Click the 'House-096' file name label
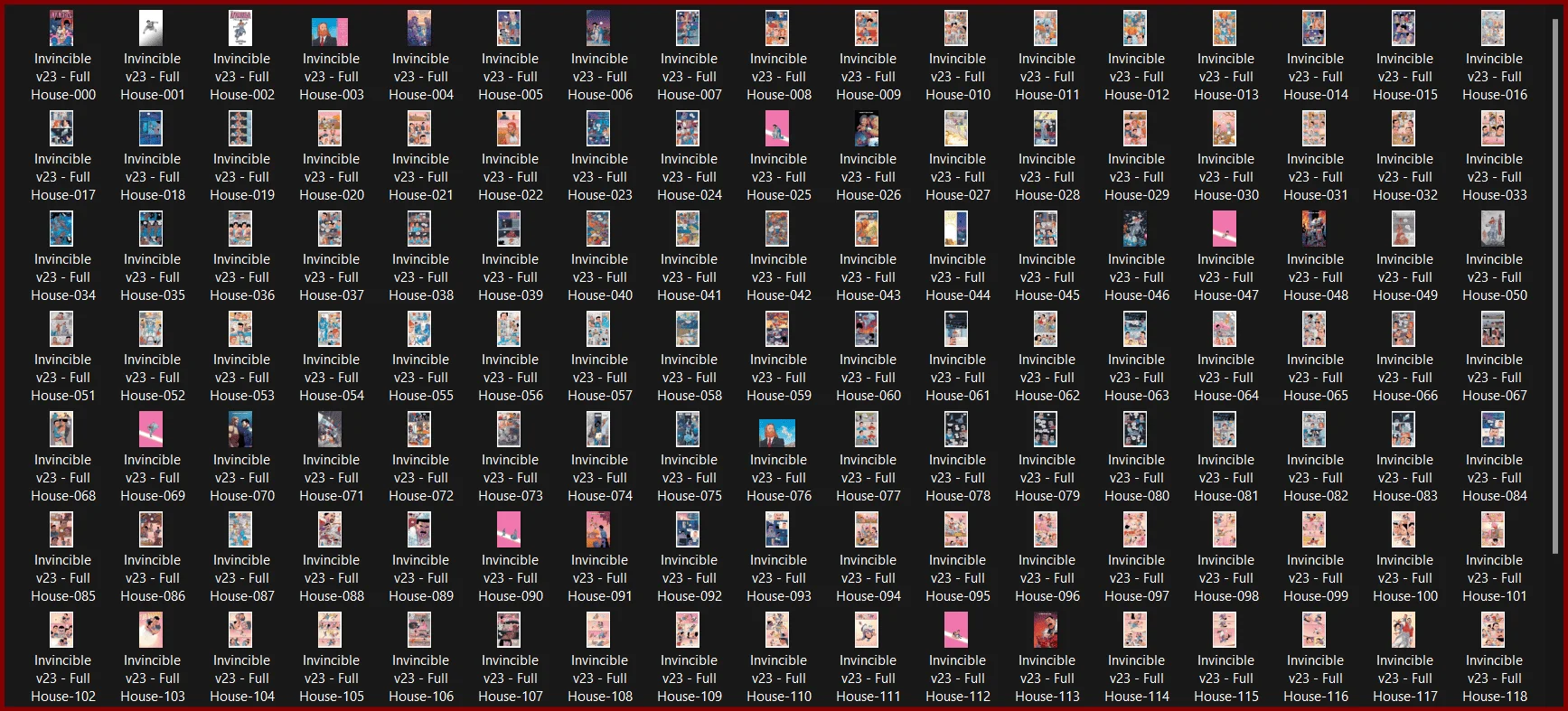 click(x=1047, y=596)
